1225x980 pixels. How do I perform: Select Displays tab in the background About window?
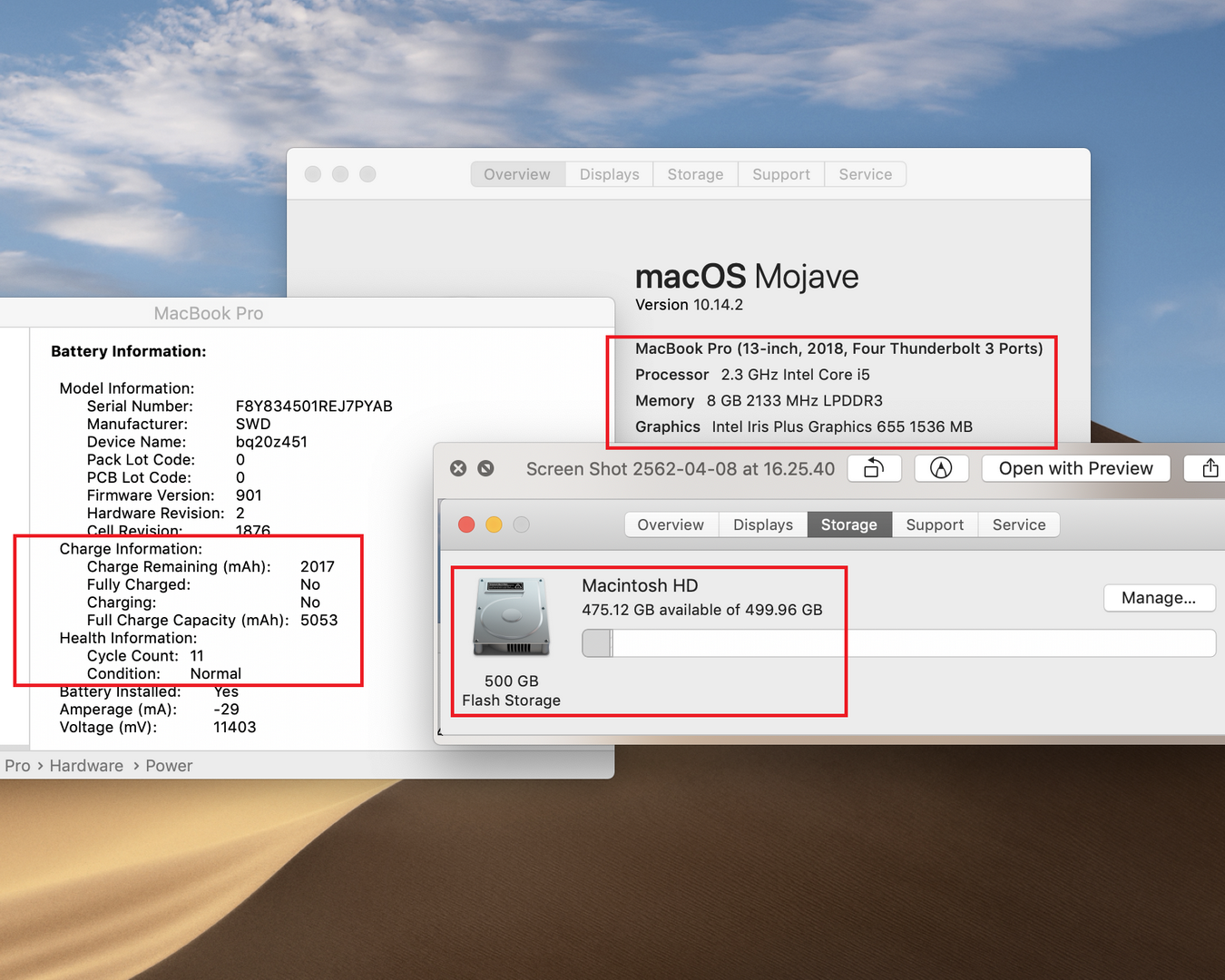(x=610, y=174)
